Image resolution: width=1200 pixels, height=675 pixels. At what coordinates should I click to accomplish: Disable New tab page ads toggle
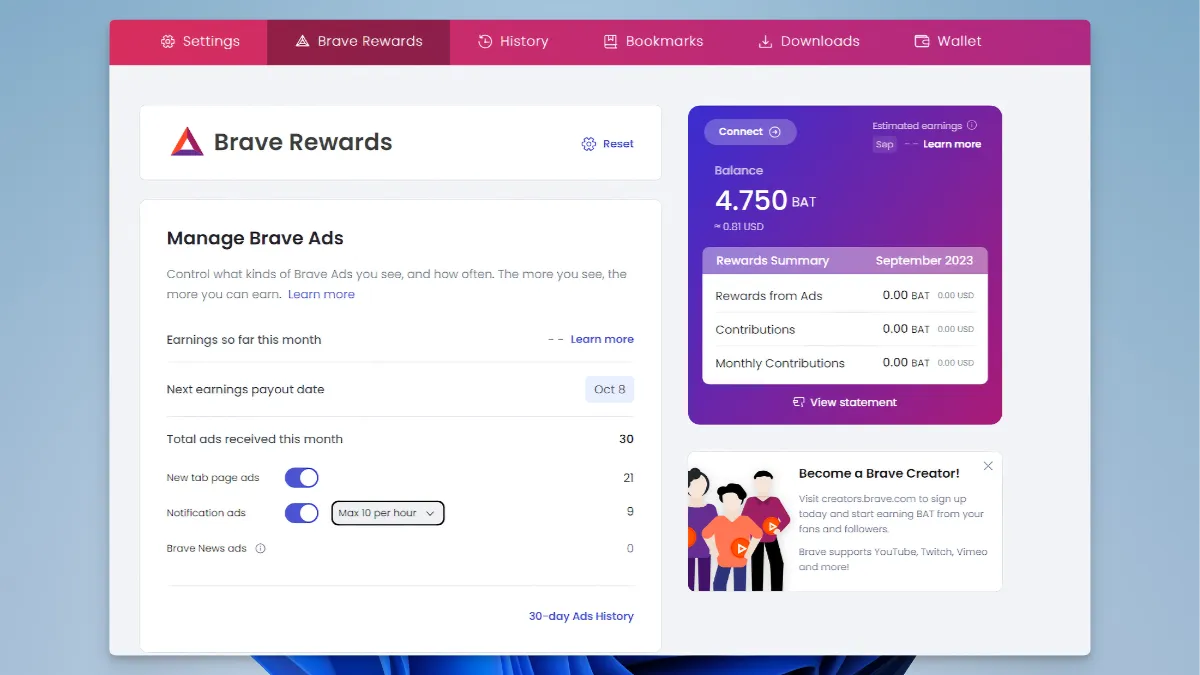[x=301, y=478]
